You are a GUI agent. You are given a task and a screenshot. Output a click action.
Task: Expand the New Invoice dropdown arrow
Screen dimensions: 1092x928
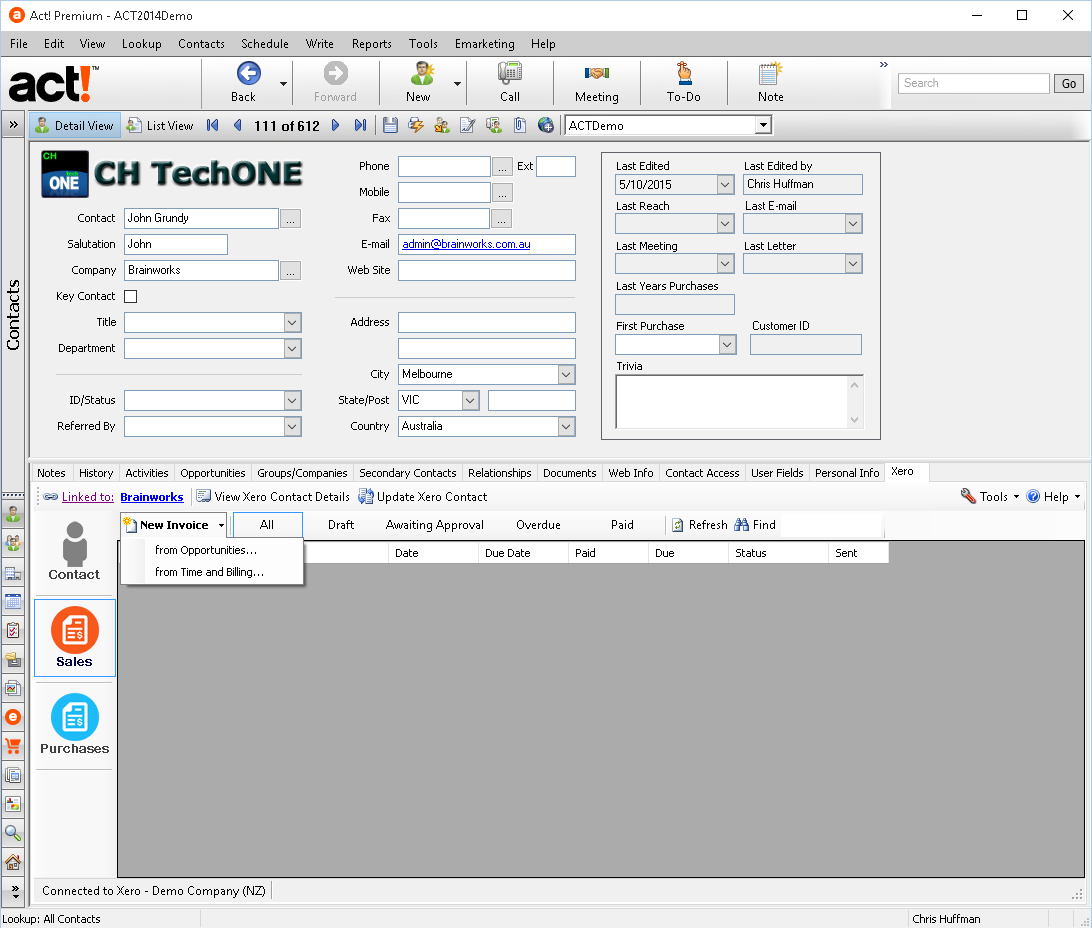(x=221, y=525)
